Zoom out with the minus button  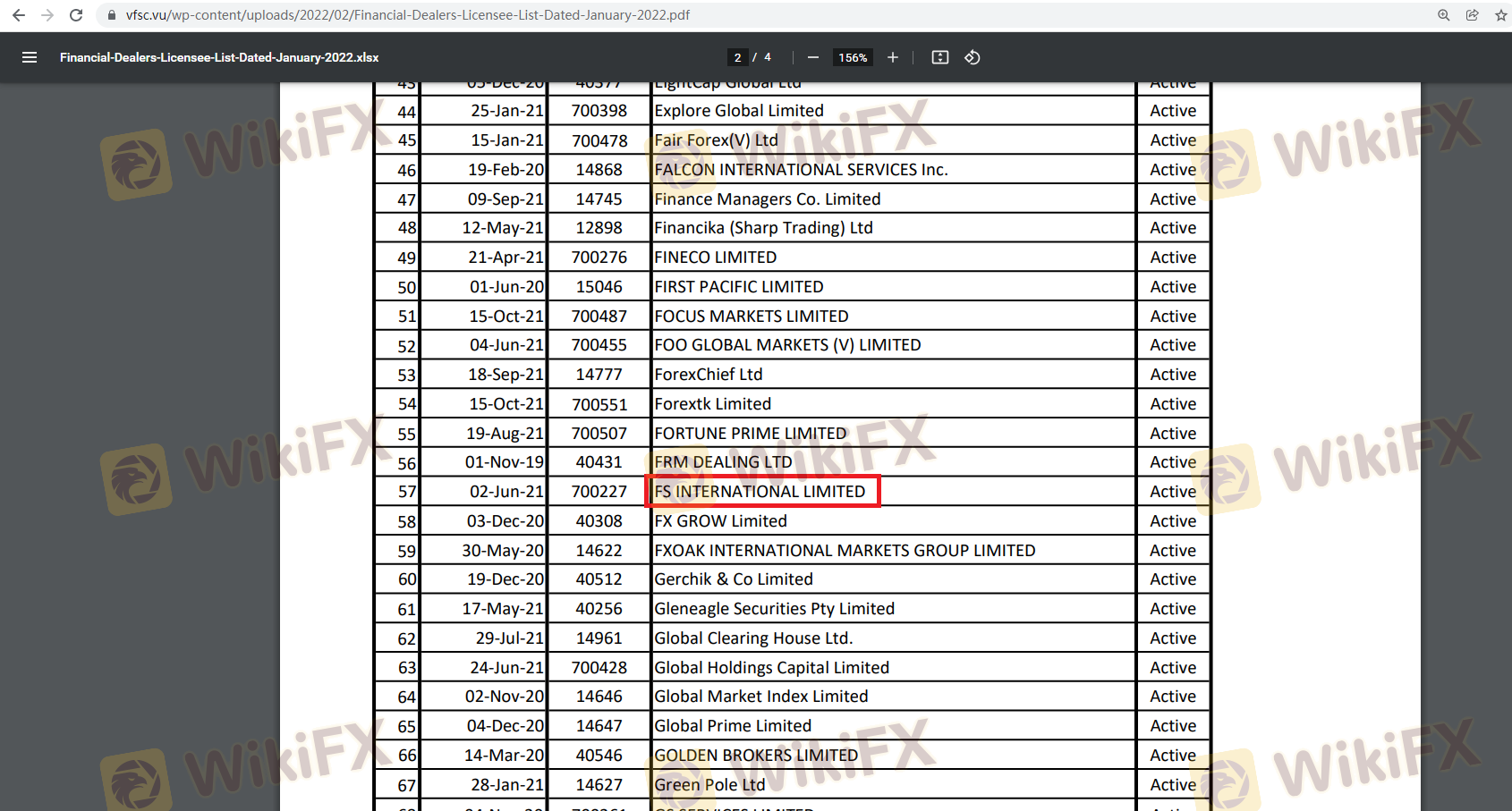[812, 57]
